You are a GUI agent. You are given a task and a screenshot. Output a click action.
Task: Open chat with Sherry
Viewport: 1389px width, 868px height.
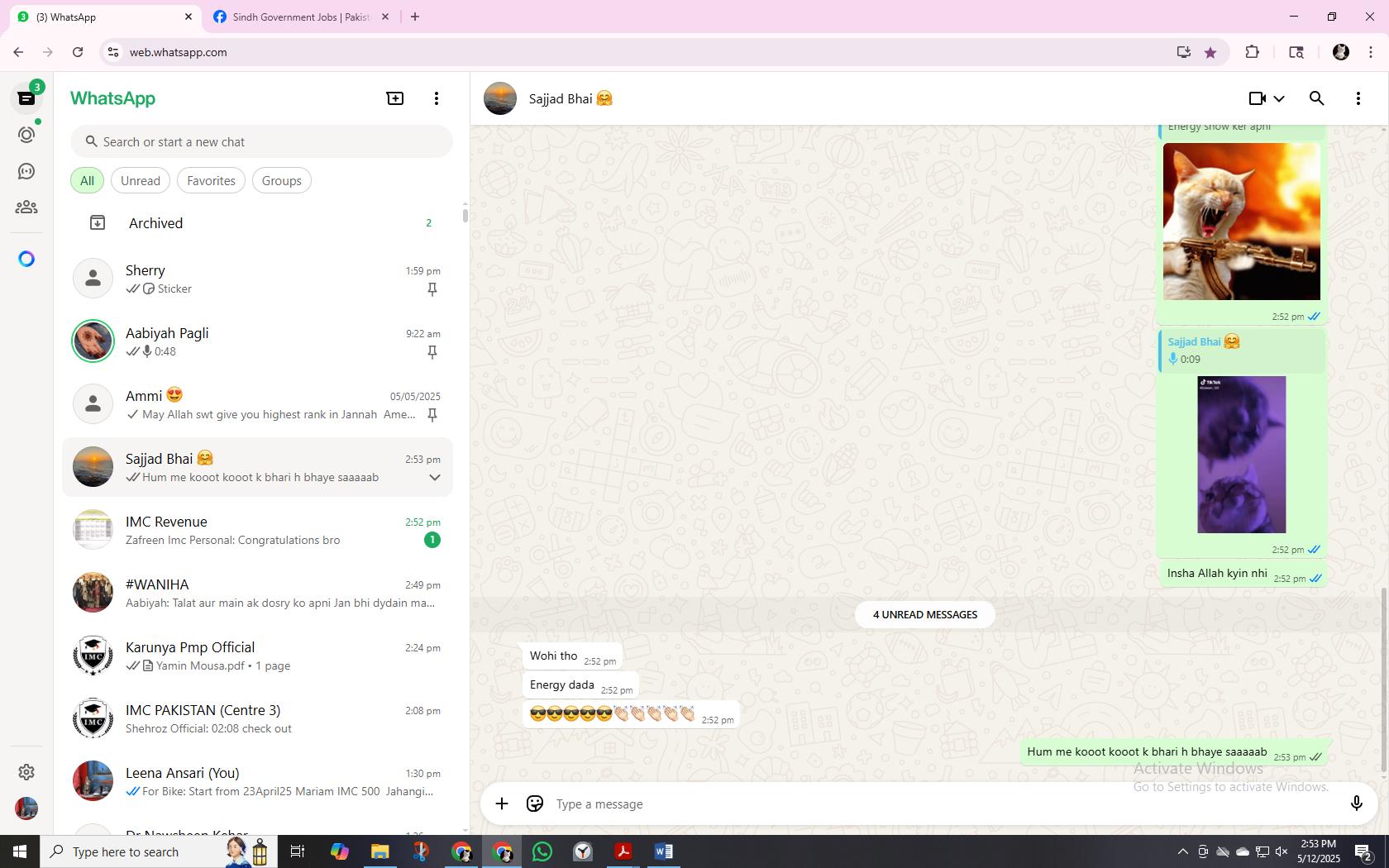point(258,279)
